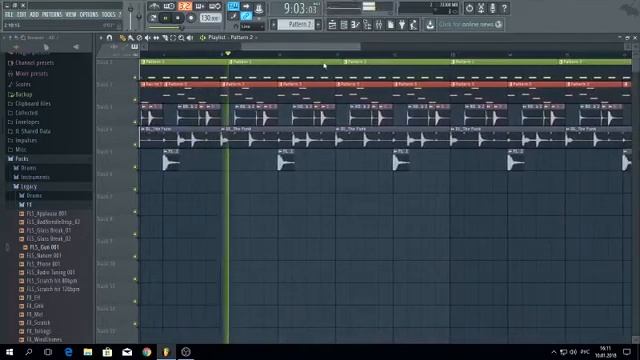Open the plugin picker plug icon
The image size is (640, 360).
tap(402, 25)
